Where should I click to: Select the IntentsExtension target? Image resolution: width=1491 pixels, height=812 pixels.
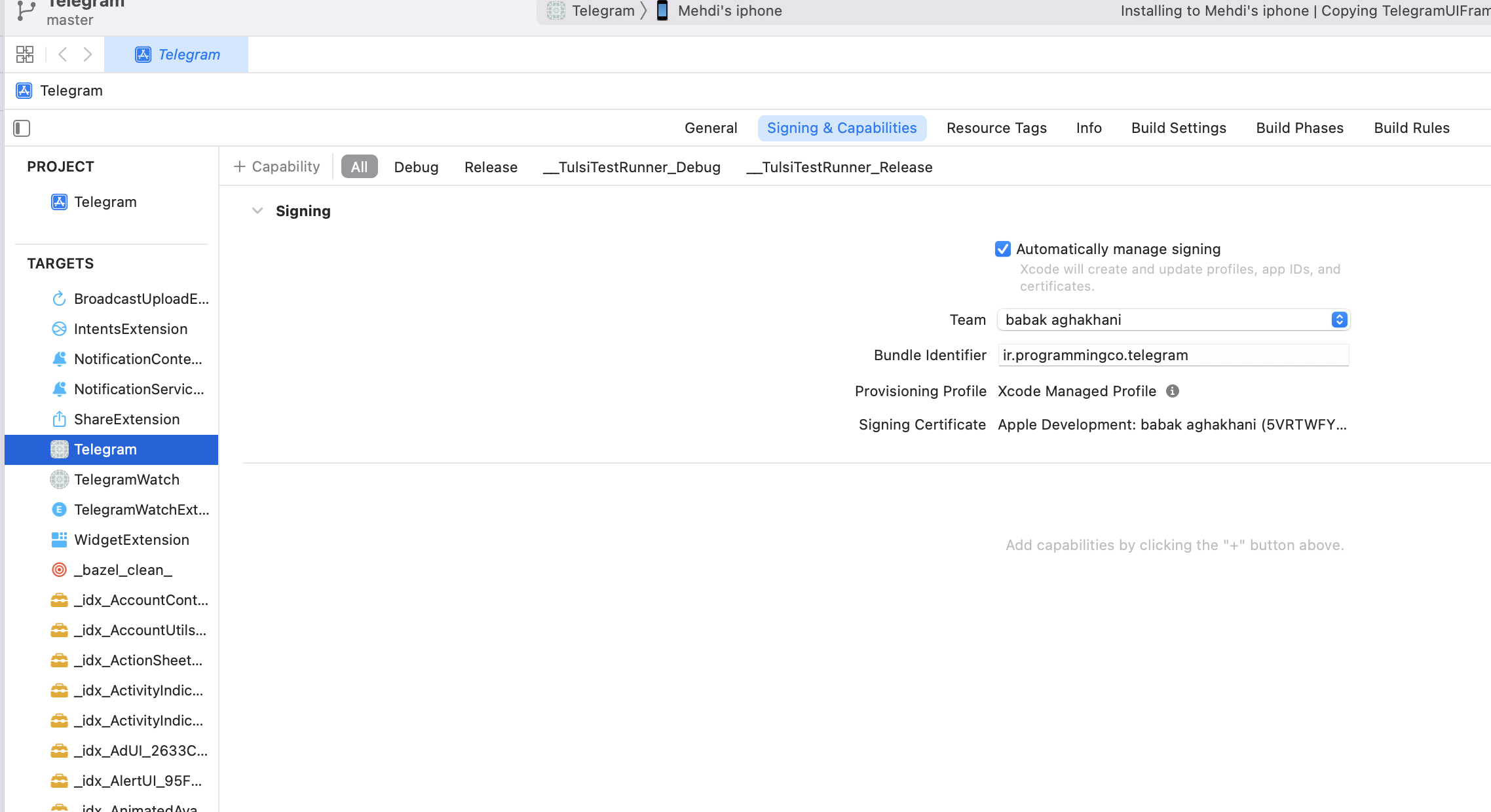click(x=130, y=329)
